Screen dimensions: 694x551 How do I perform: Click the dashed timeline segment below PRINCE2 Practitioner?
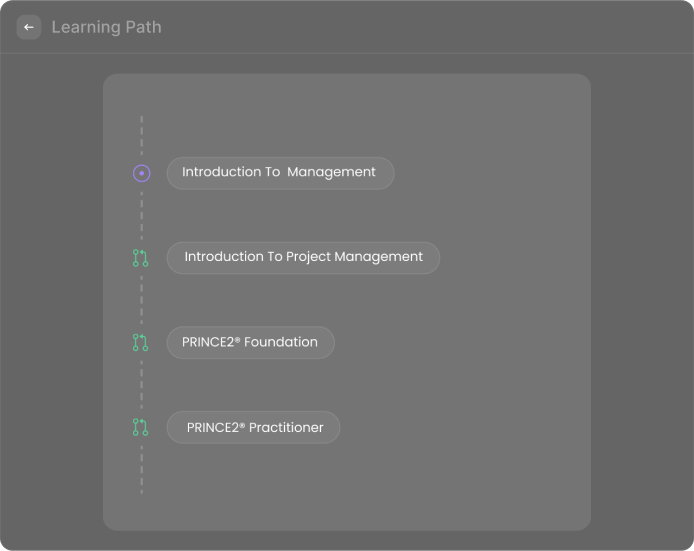coord(141,468)
